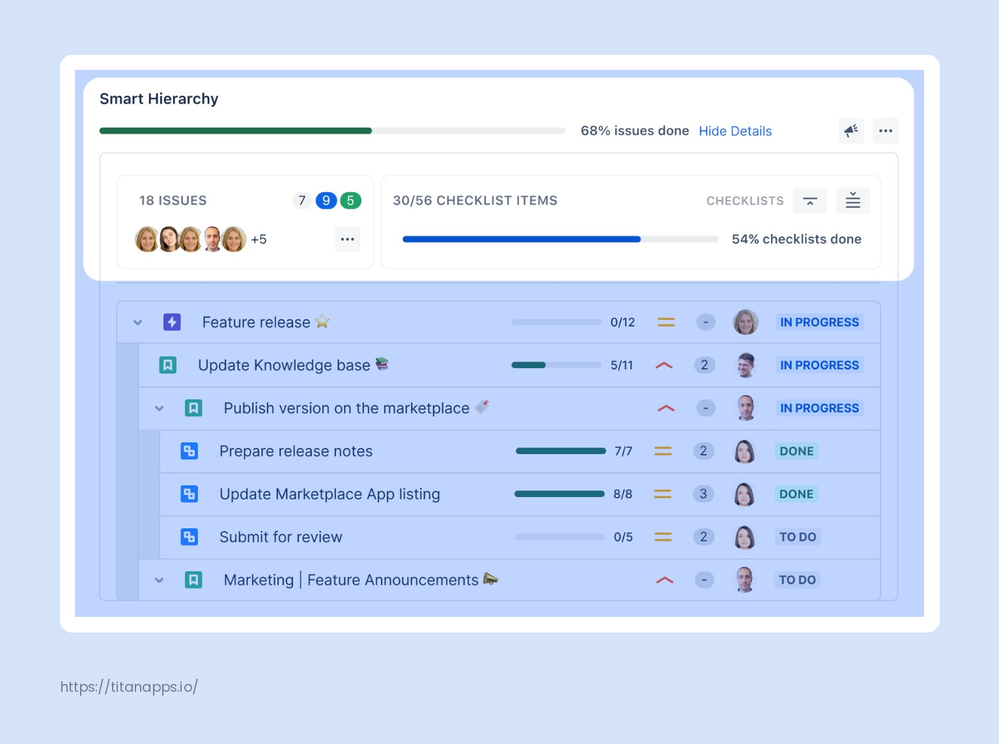Open the Submit for review issue

click(x=281, y=537)
